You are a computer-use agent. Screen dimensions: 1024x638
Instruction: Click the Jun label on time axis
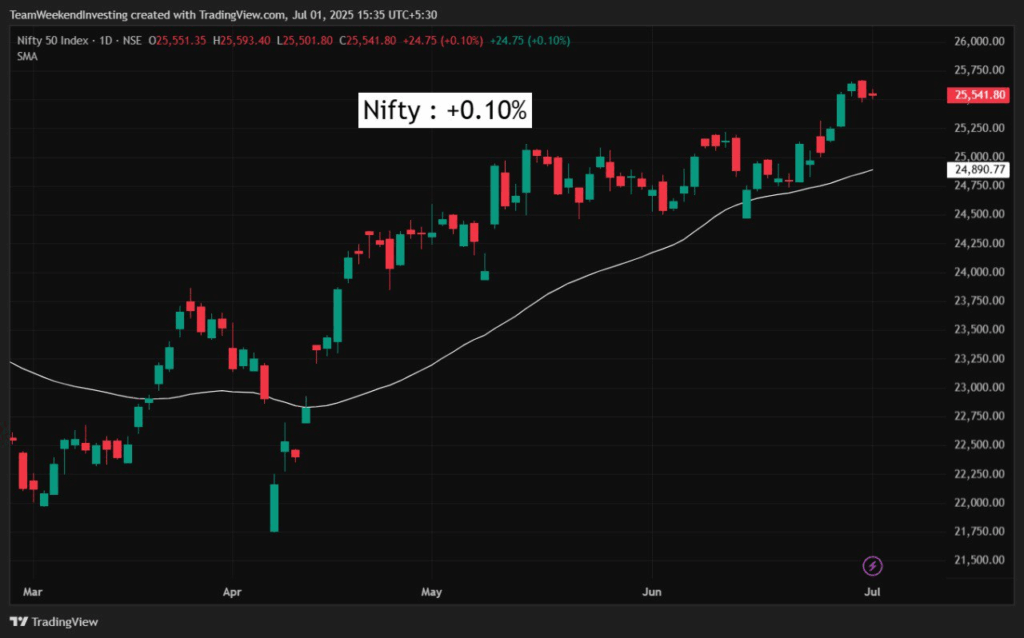click(x=652, y=592)
